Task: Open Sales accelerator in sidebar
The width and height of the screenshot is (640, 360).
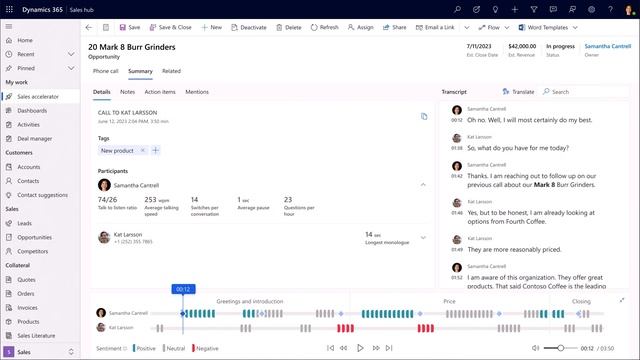Action: (40, 96)
